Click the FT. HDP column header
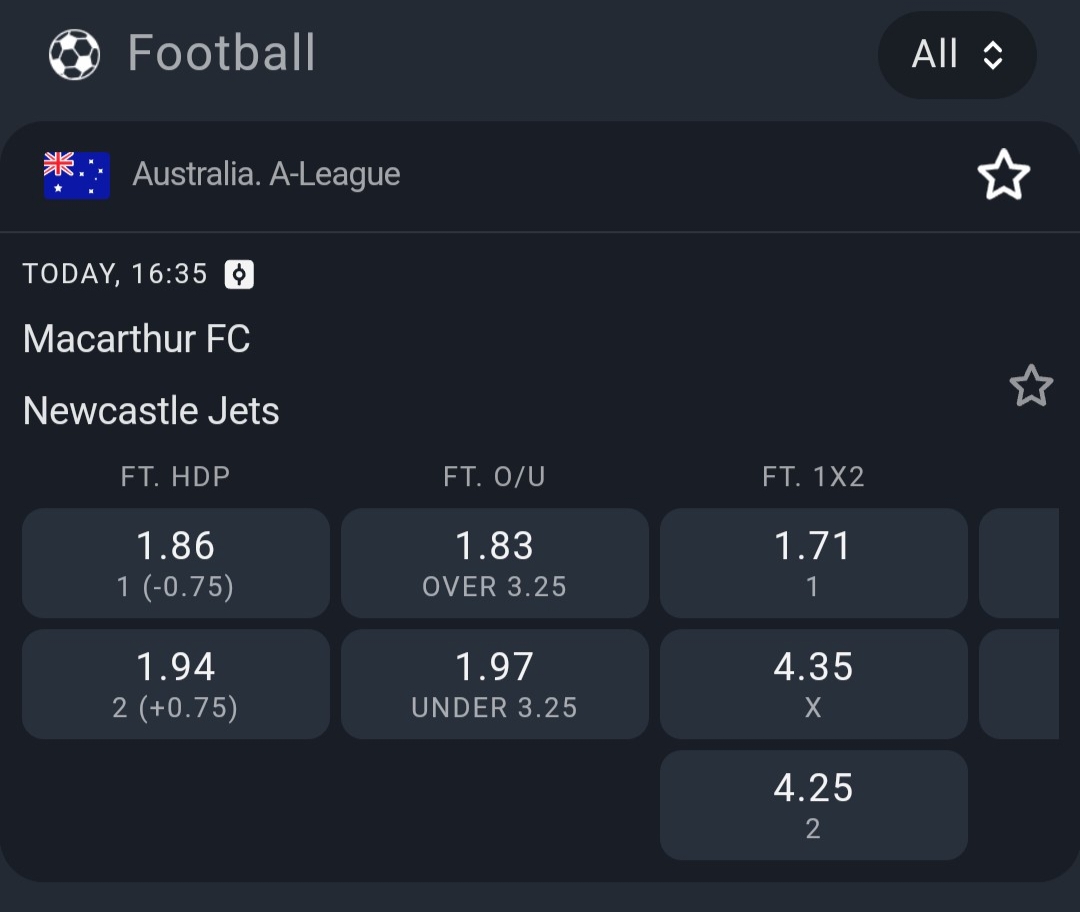The image size is (1080, 912). tap(176, 477)
